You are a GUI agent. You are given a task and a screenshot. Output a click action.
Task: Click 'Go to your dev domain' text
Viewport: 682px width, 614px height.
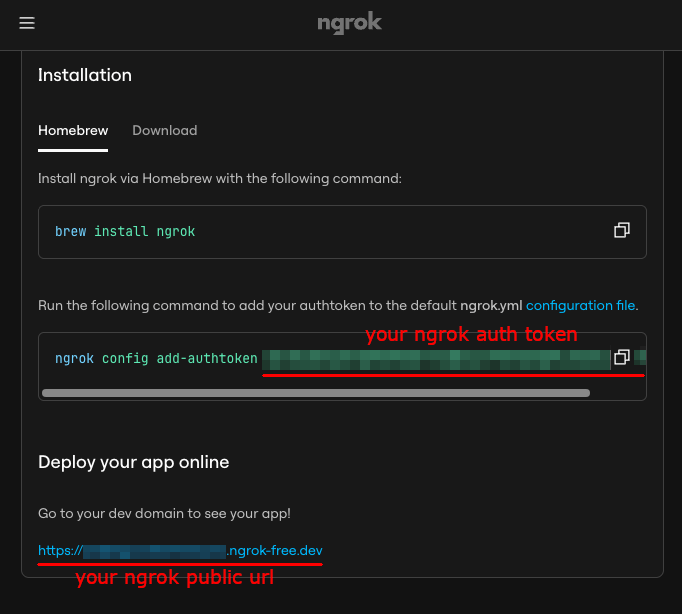(164, 514)
